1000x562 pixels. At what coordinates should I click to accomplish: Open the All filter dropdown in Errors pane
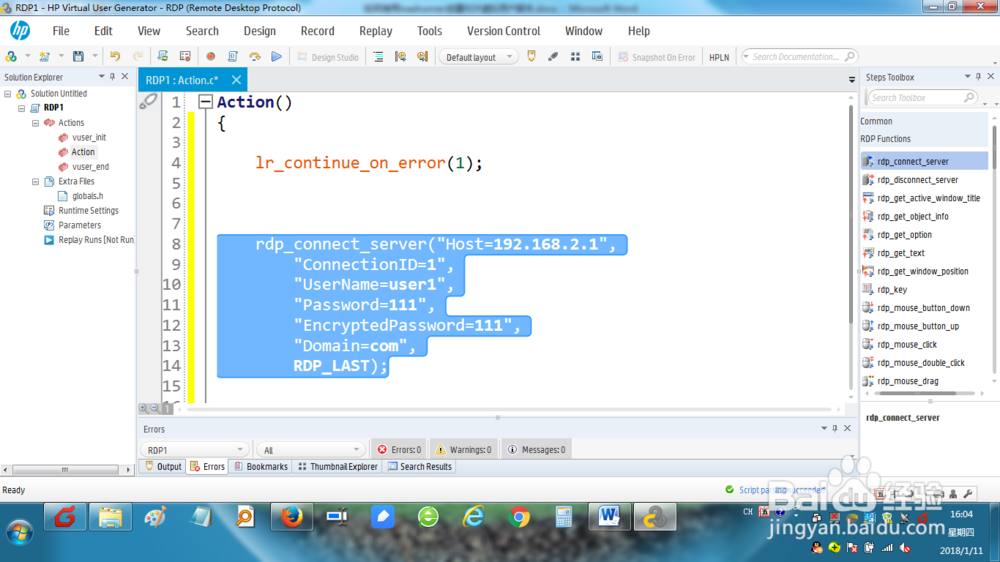[310, 450]
